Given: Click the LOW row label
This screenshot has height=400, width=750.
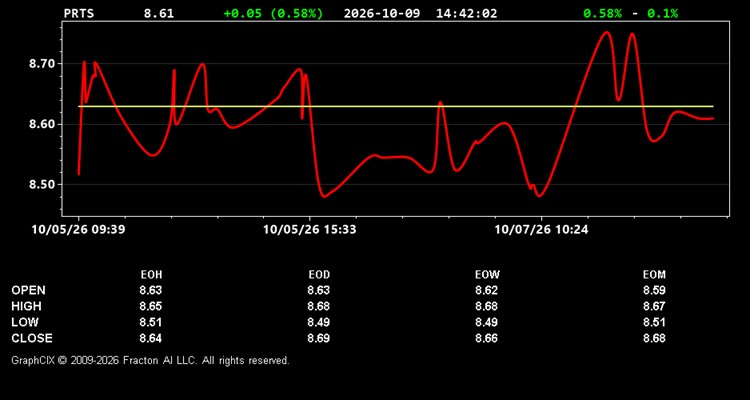Looking at the screenshot, I should point(25,322).
